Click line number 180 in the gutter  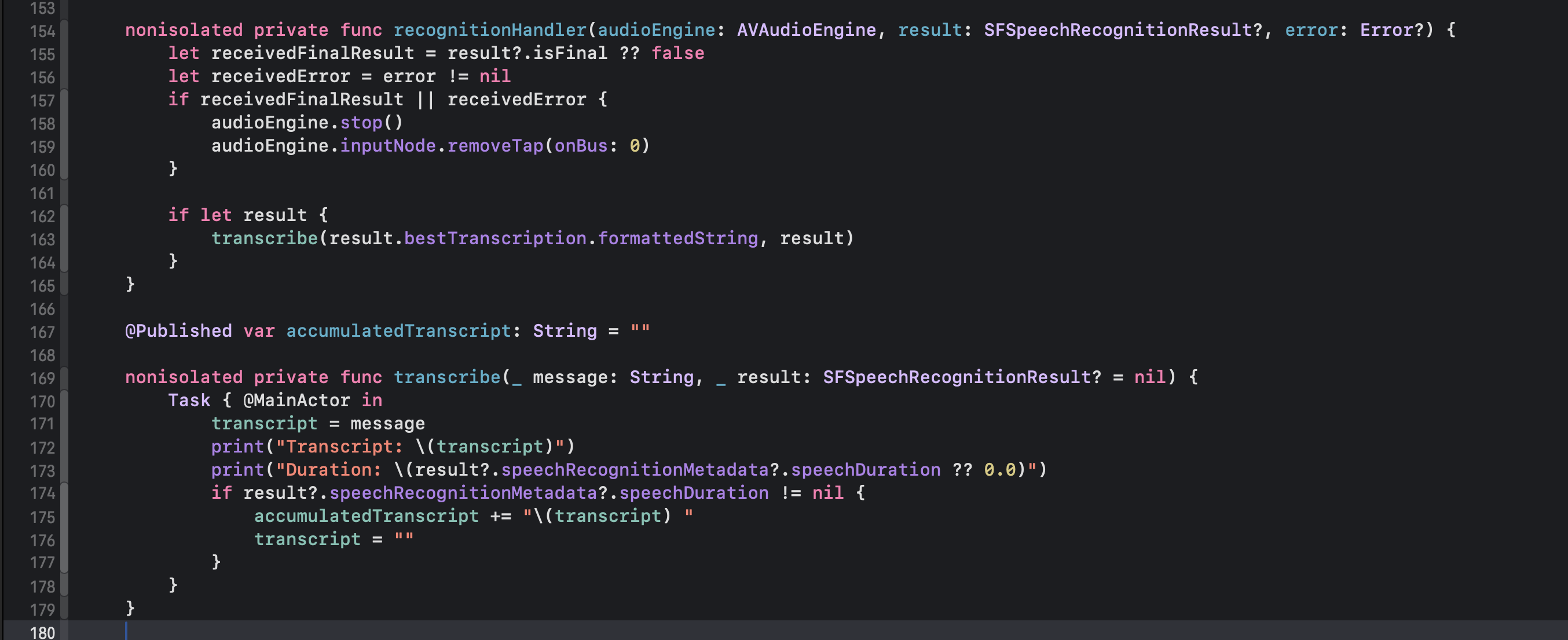coord(42,632)
